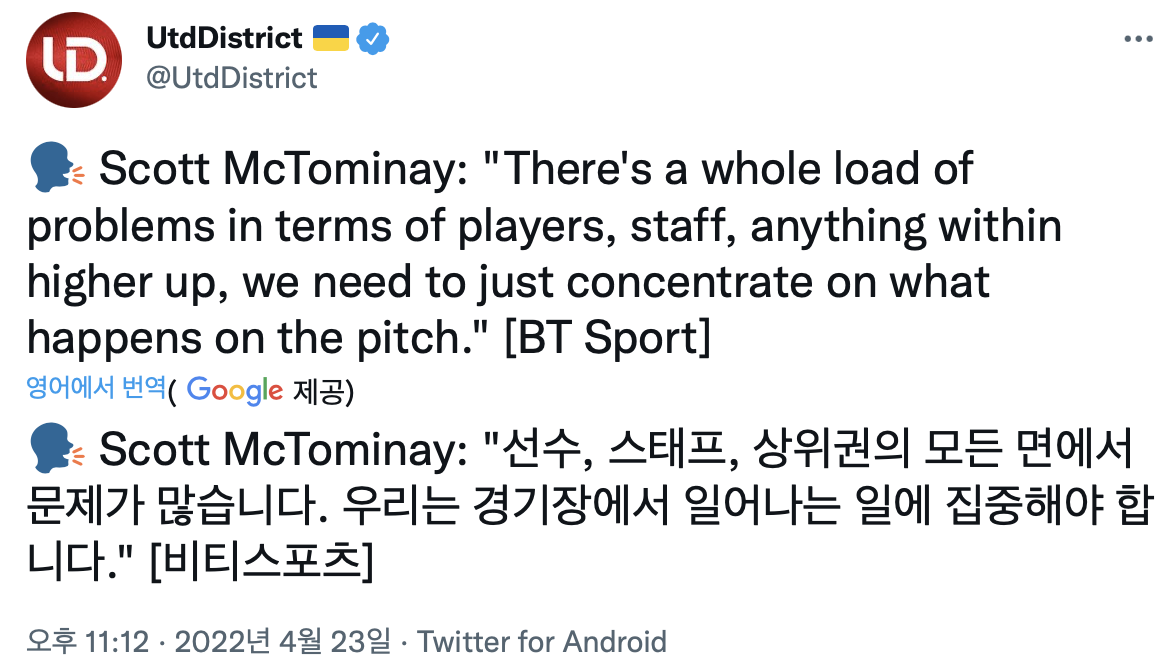Open the three-dot more options menu
This screenshot has height=670, width=1174.
(x=1139, y=39)
